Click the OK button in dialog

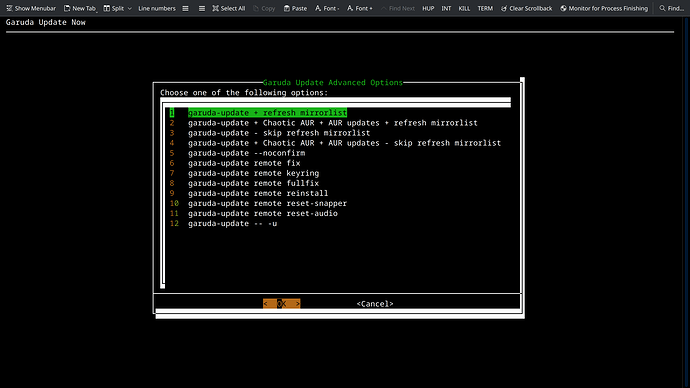(282, 304)
